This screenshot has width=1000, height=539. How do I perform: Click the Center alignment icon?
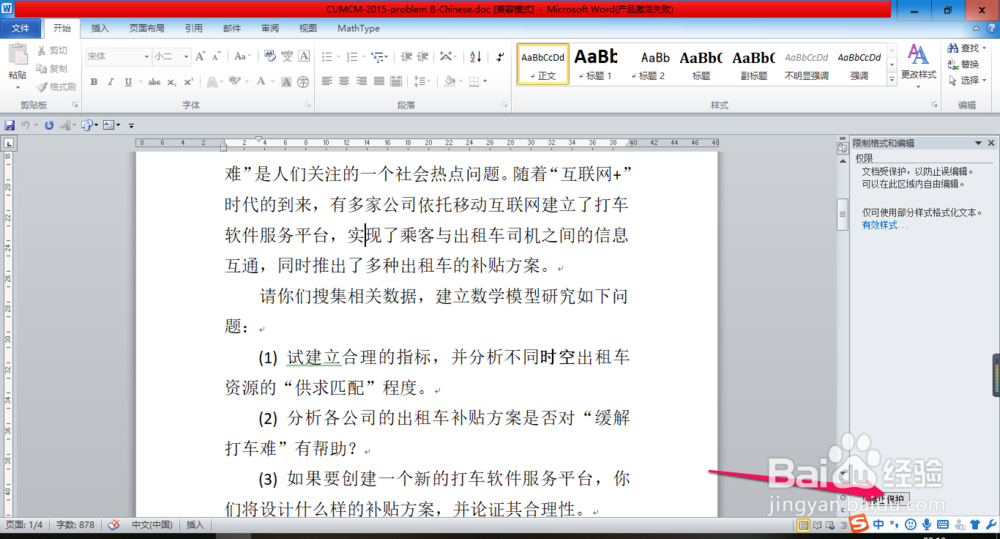click(x=344, y=81)
